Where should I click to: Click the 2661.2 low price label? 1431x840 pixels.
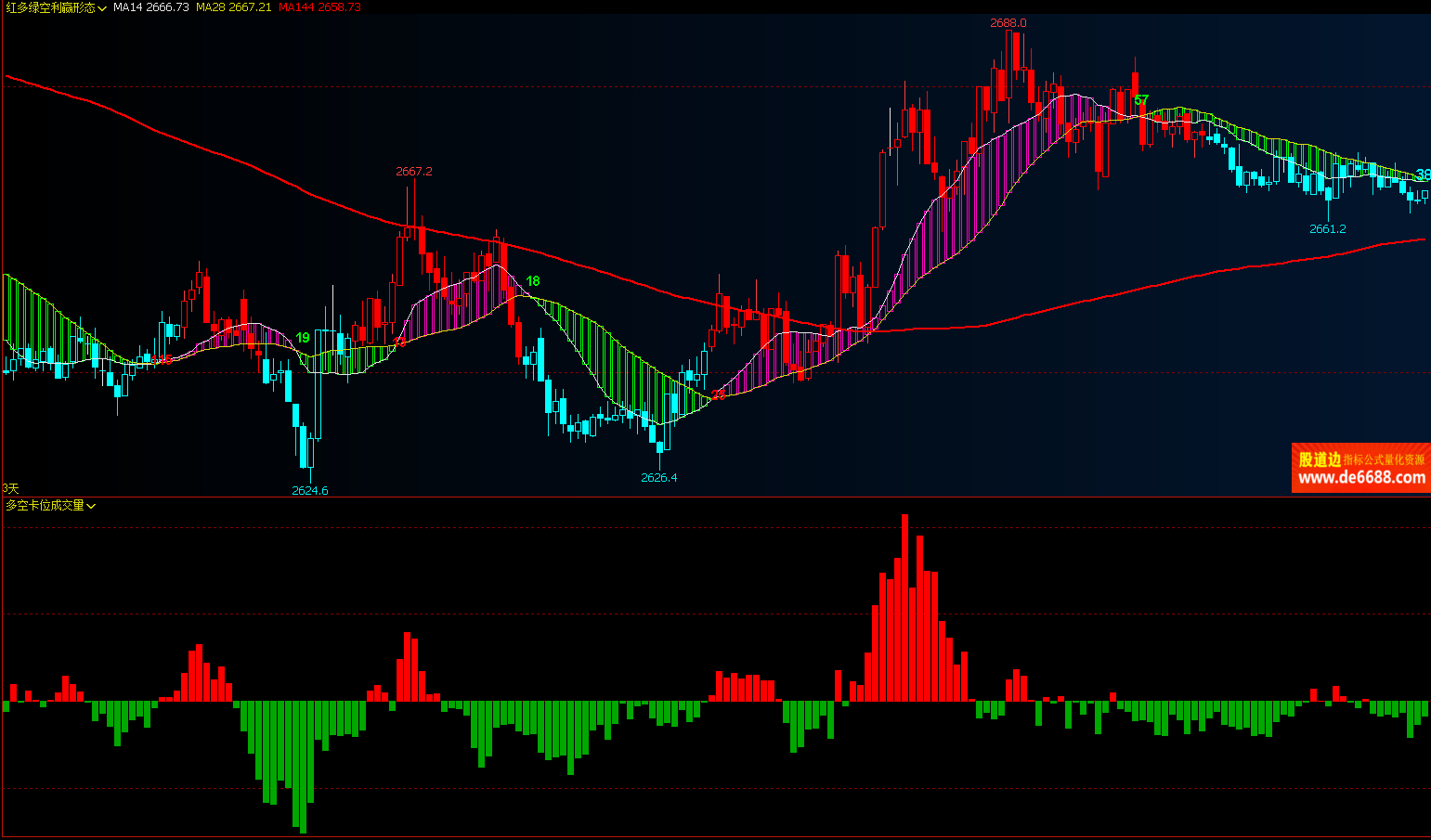pyautogui.click(x=1327, y=229)
